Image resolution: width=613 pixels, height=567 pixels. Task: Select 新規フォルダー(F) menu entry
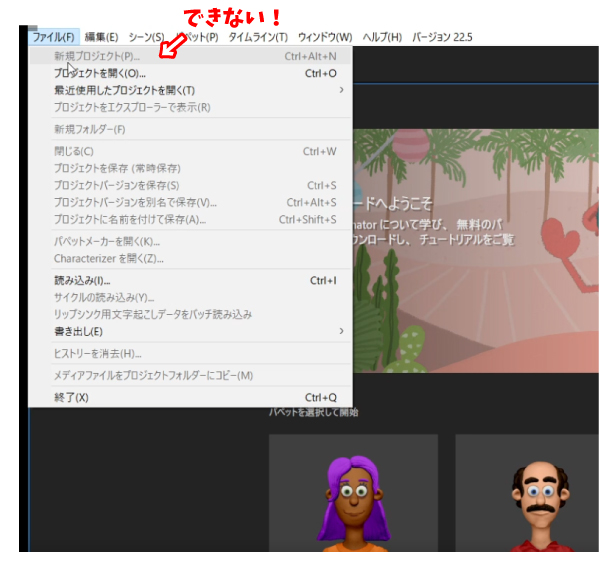pyautogui.click(x=89, y=129)
